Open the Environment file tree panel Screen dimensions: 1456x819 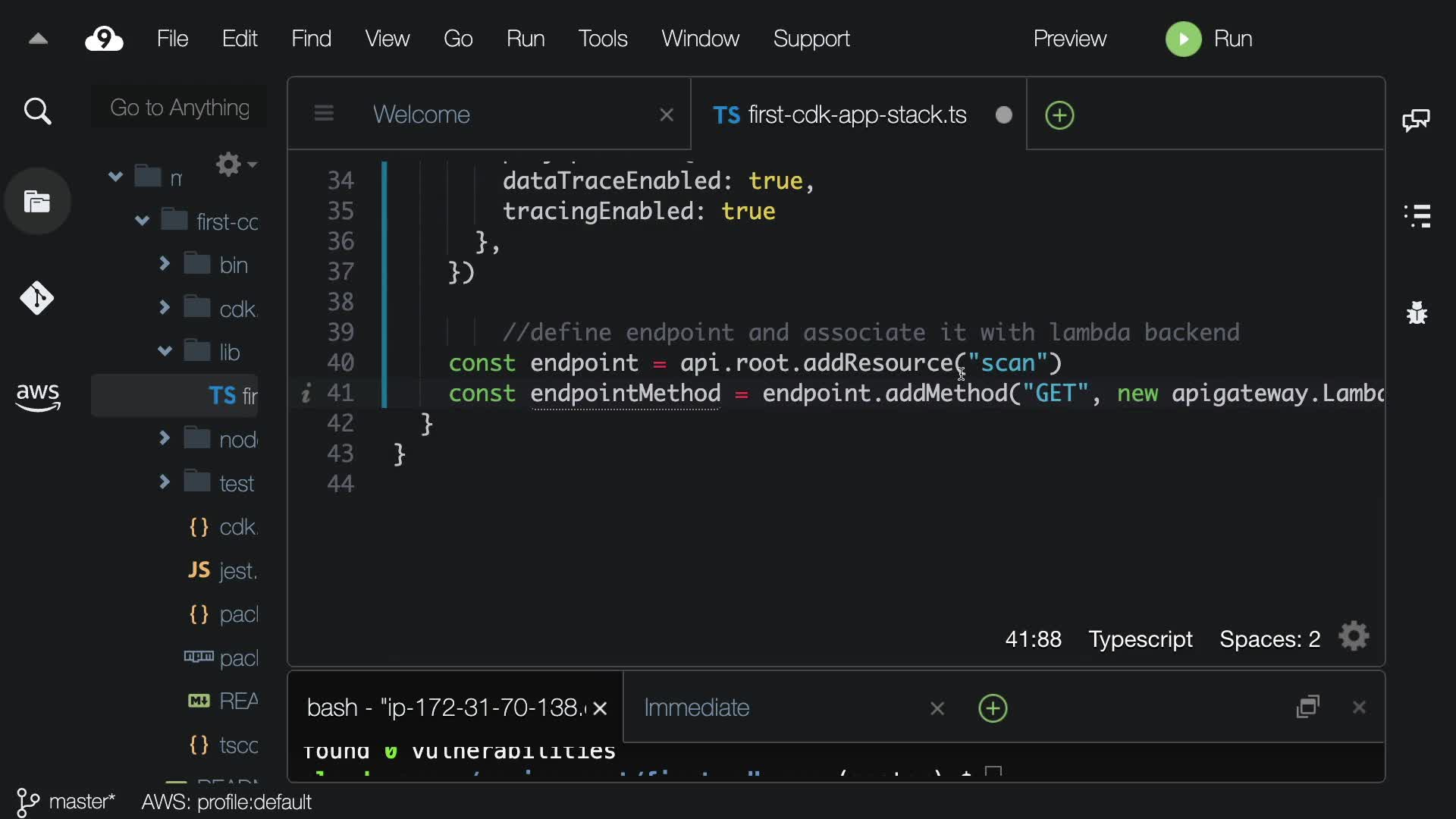coord(37,202)
